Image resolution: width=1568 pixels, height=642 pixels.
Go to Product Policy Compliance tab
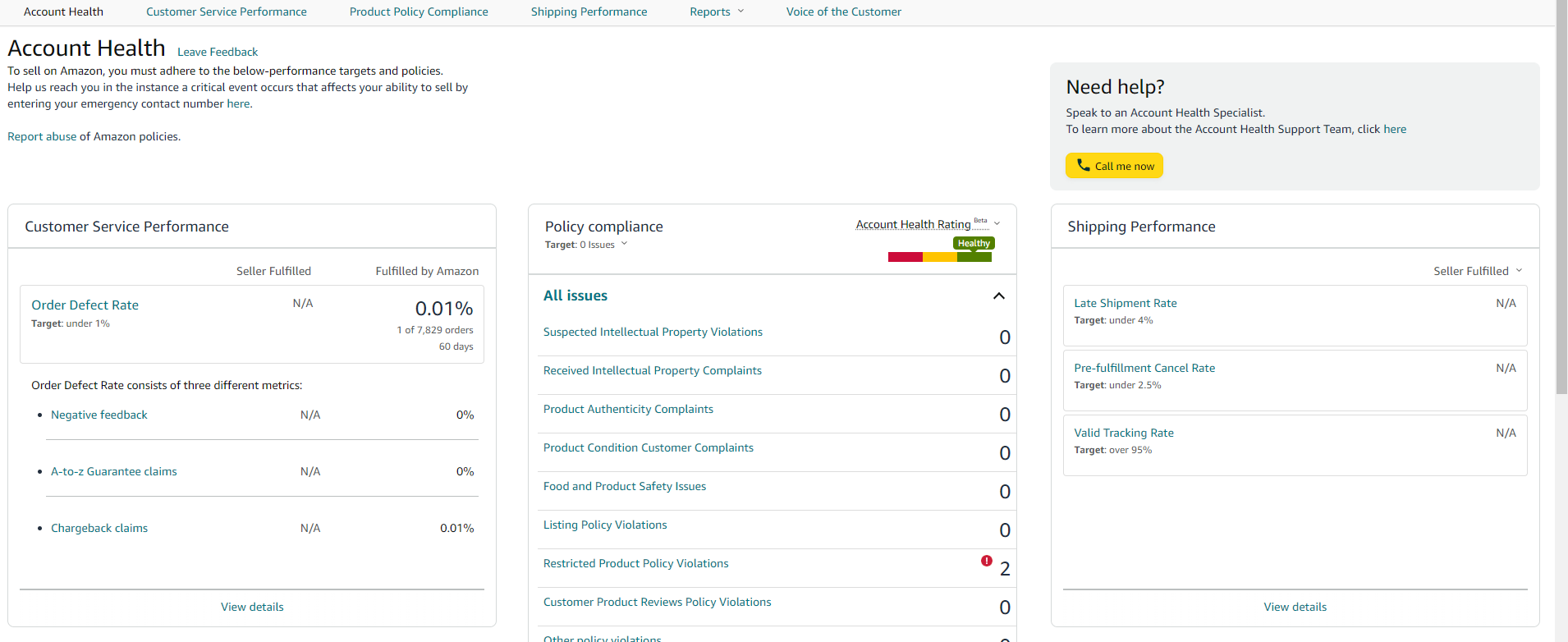pyautogui.click(x=419, y=11)
